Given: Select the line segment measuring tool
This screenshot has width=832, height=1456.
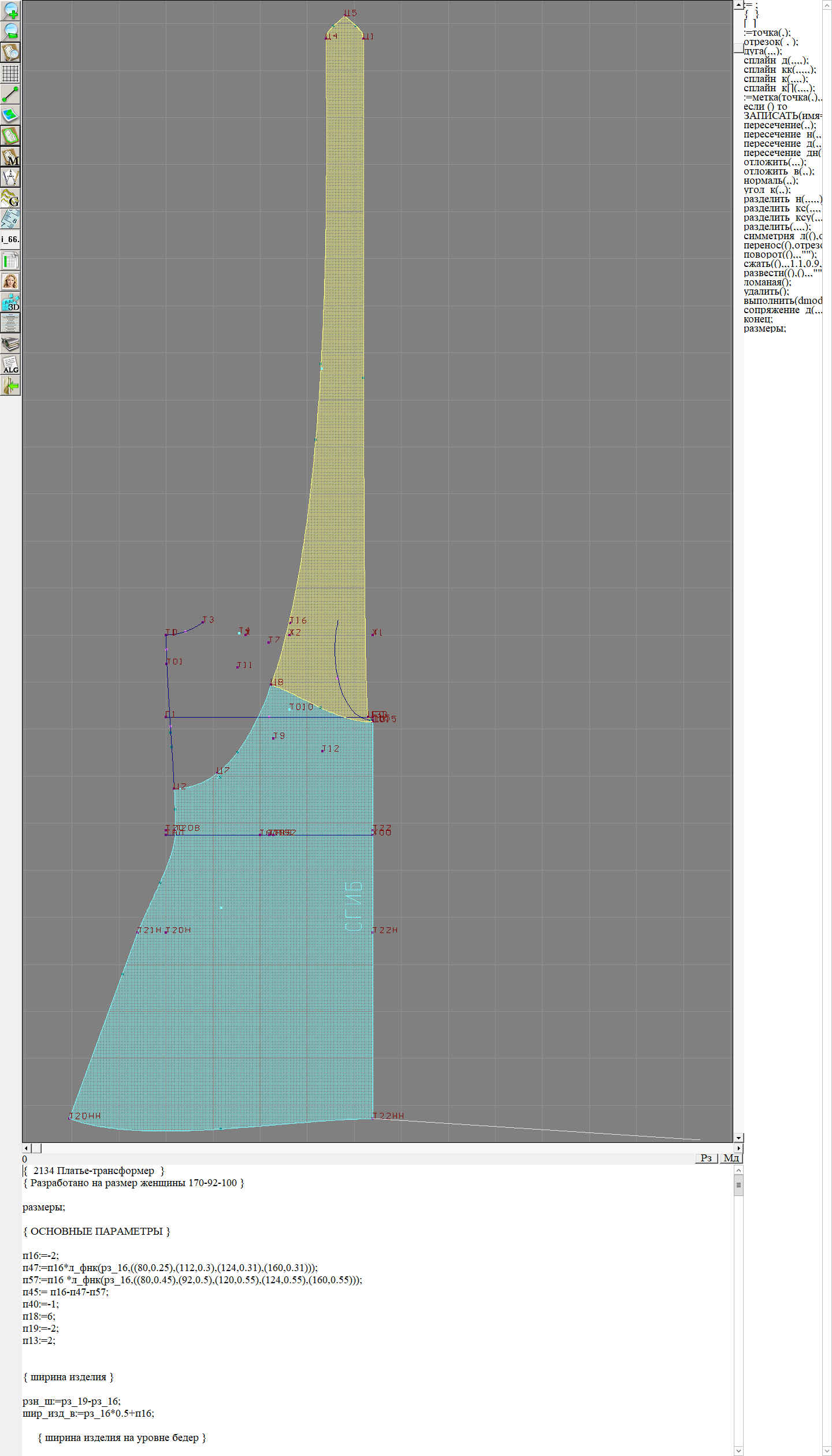Looking at the screenshot, I should [x=10, y=94].
